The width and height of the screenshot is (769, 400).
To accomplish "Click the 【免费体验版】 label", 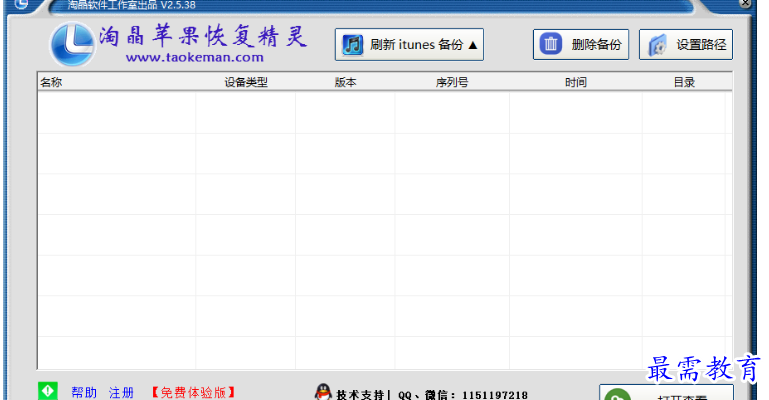I will pyautogui.click(x=193, y=393).
